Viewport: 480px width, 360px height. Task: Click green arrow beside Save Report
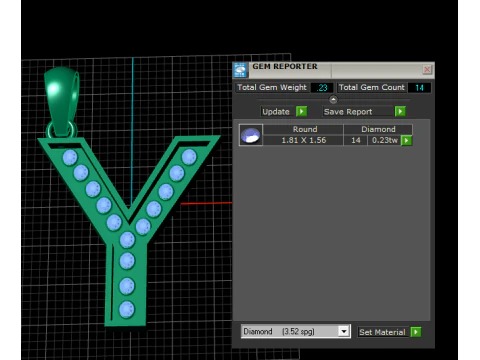click(400, 111)
